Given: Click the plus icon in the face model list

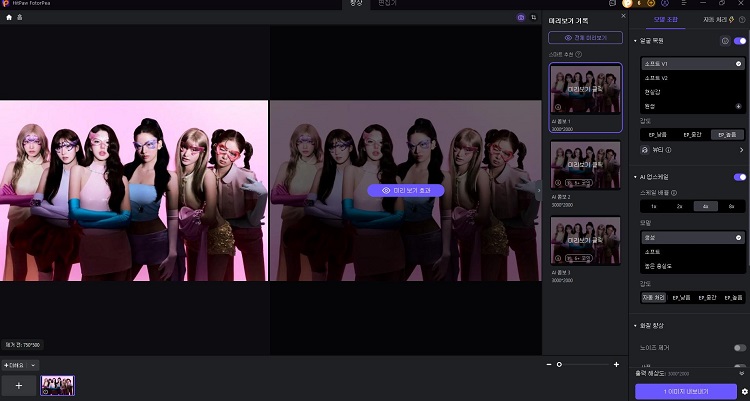Looking at the screenshot, I should pos(739,106).
